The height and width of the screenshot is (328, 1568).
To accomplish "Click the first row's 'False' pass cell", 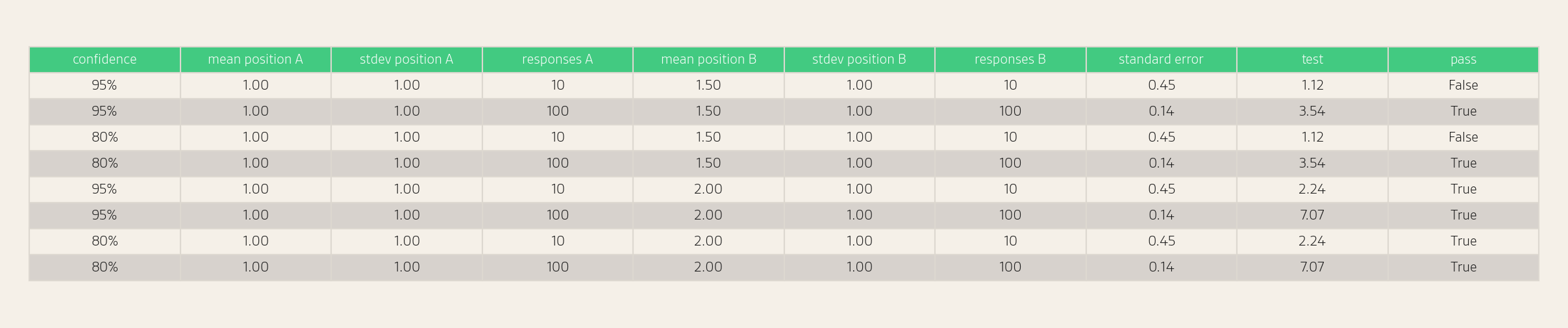I will click(x=1463, y=86).
